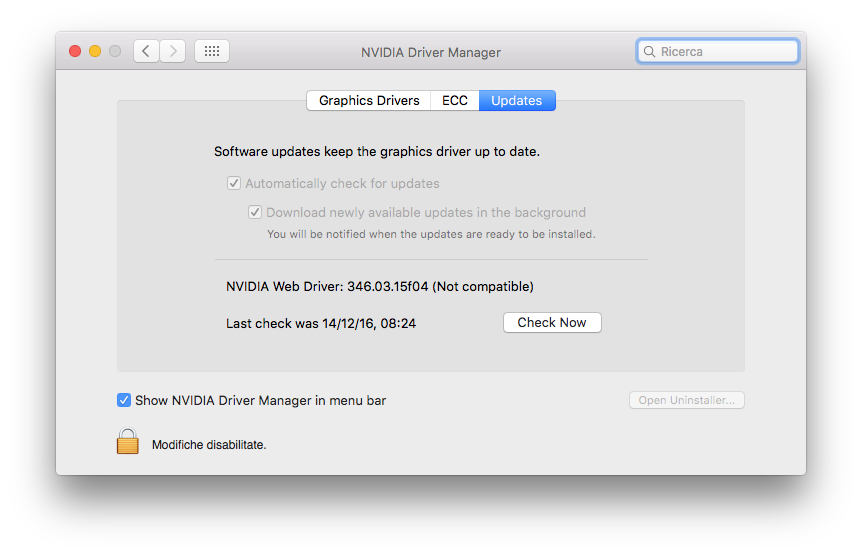The width and height of the screenshot is (862, 555).
Task: Open the show-all preferences grid icon
Action: (212, 51)
